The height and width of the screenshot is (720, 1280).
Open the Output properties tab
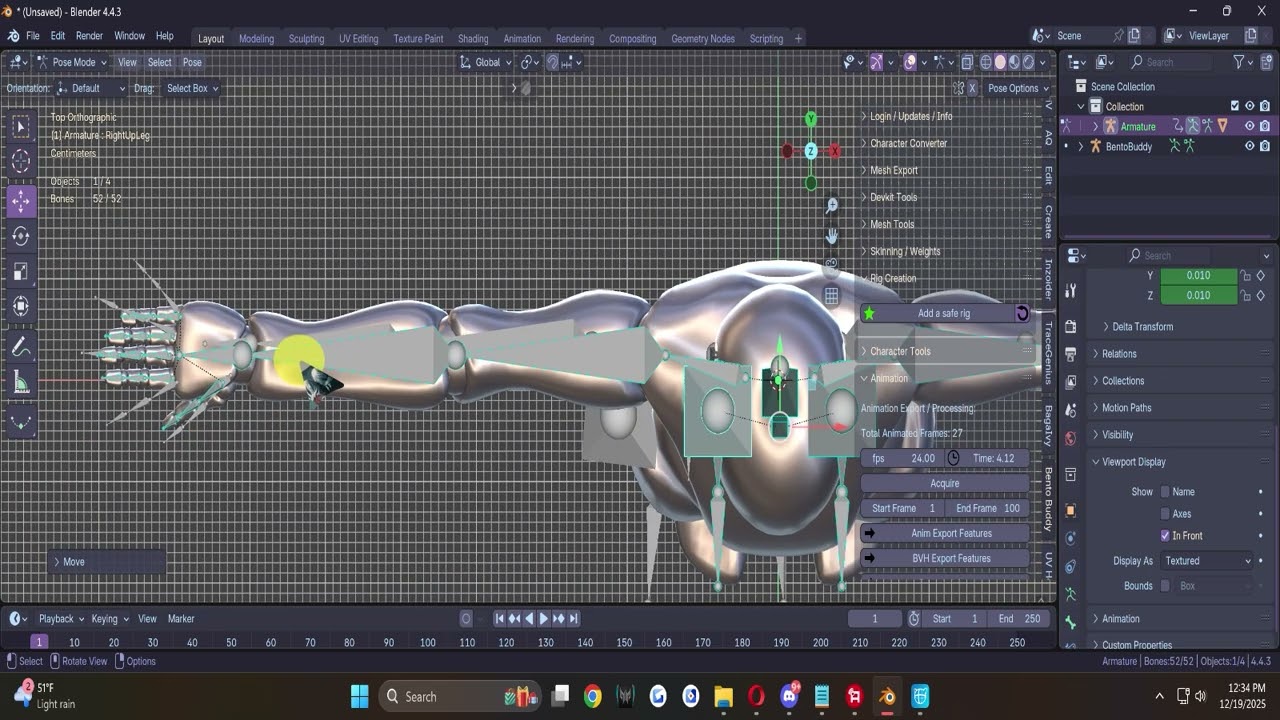[1070, 354]
